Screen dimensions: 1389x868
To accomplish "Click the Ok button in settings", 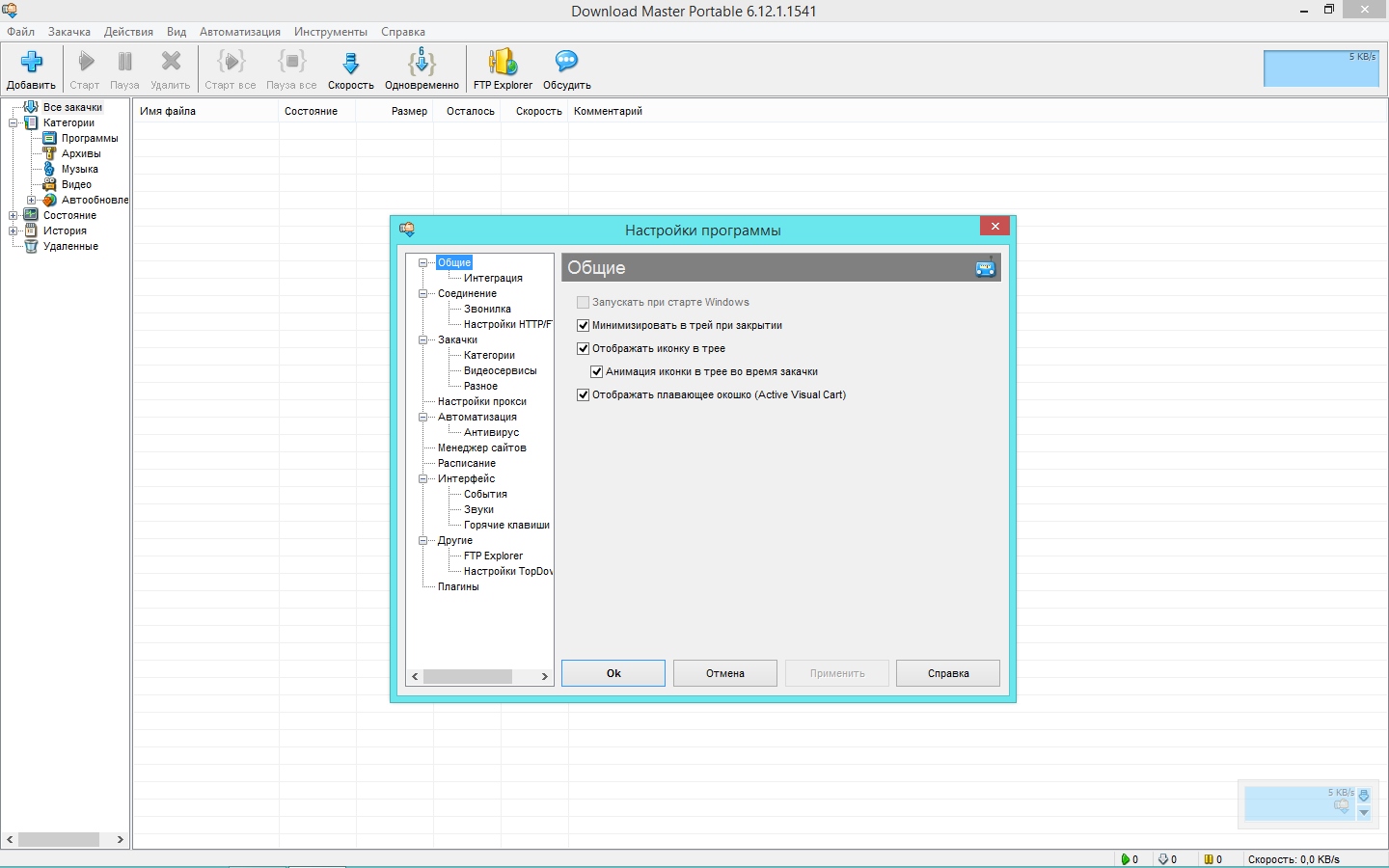I will 613,673.
